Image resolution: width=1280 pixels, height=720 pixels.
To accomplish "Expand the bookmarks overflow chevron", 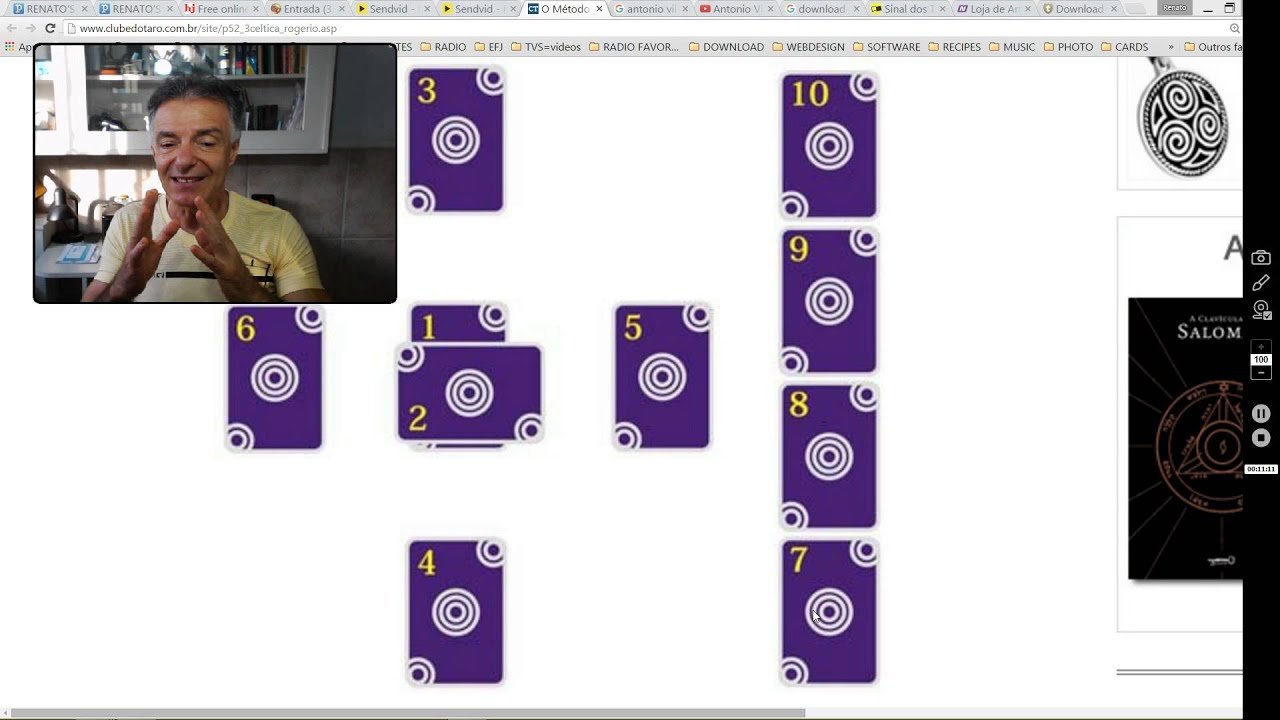I will pyautogui.click(x=1171, y=47).
